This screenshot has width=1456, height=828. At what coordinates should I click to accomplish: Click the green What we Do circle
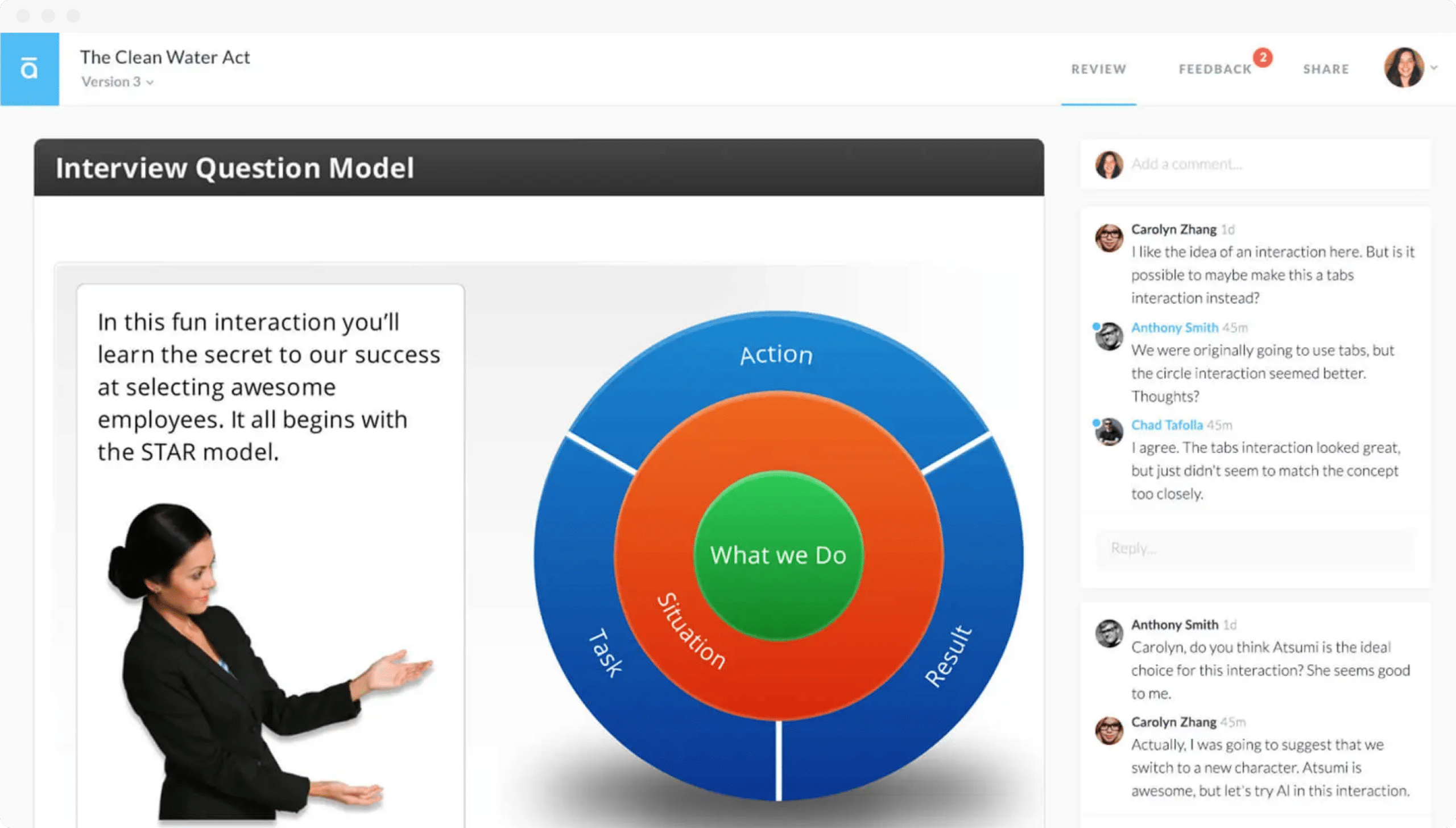[778, 555]
